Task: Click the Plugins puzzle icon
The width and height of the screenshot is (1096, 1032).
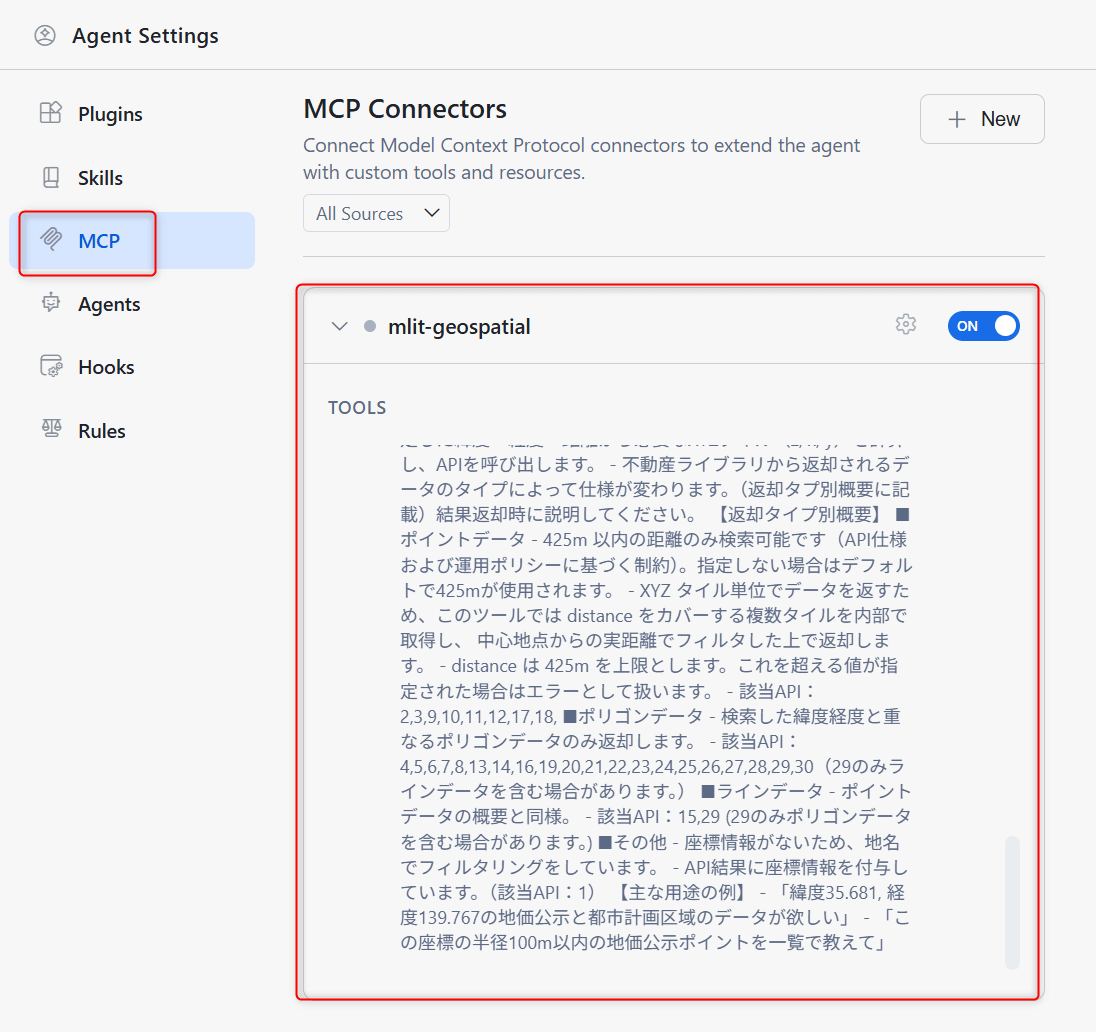Action: [x=50, y=113]
